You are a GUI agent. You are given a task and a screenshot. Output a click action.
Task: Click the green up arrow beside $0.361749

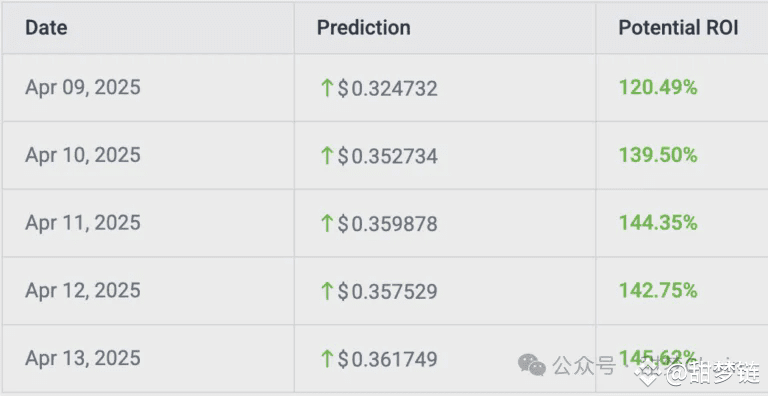(x=326, y=359)
